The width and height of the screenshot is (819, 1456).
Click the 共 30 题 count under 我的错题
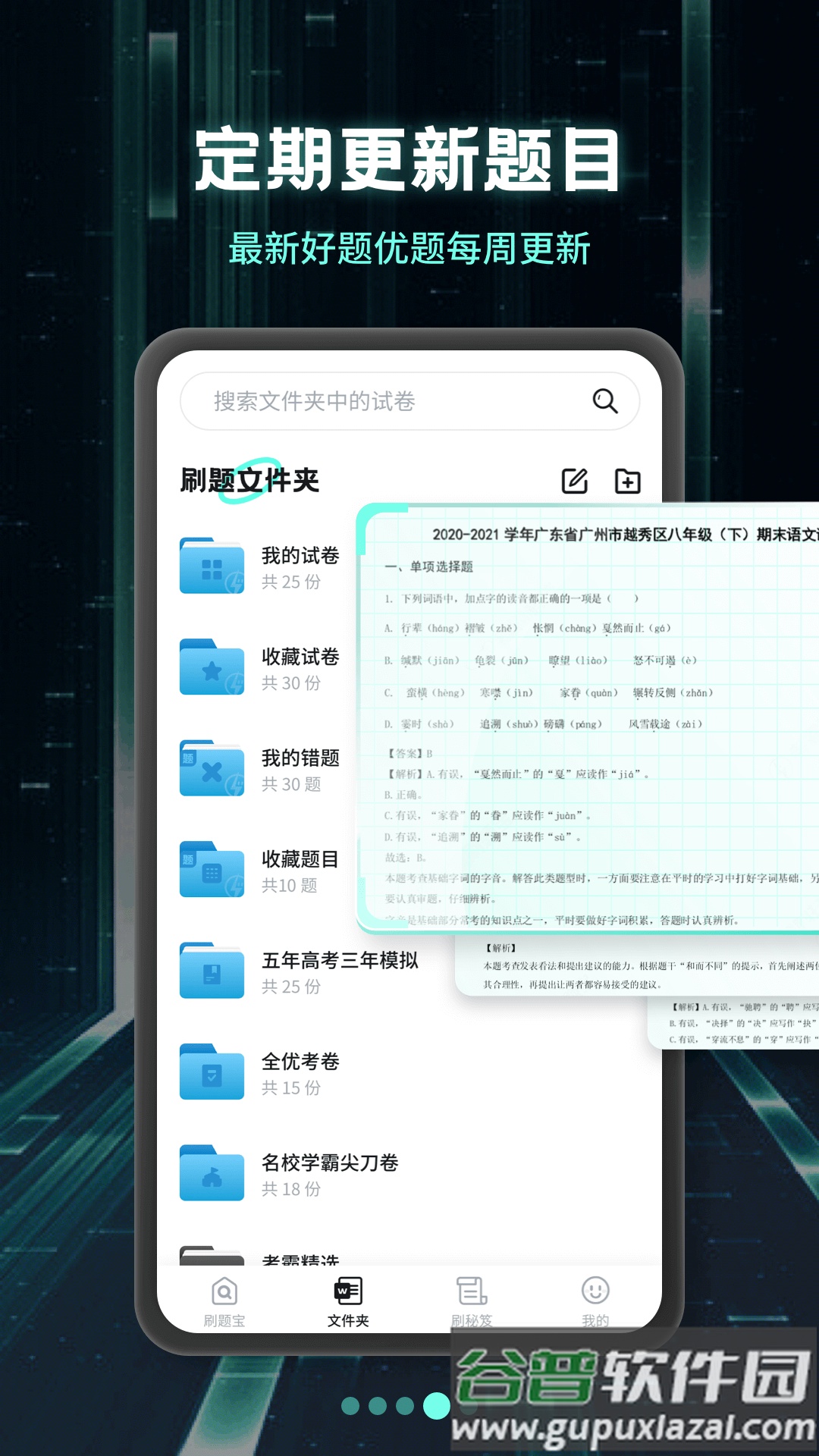(x=291, y=784)
